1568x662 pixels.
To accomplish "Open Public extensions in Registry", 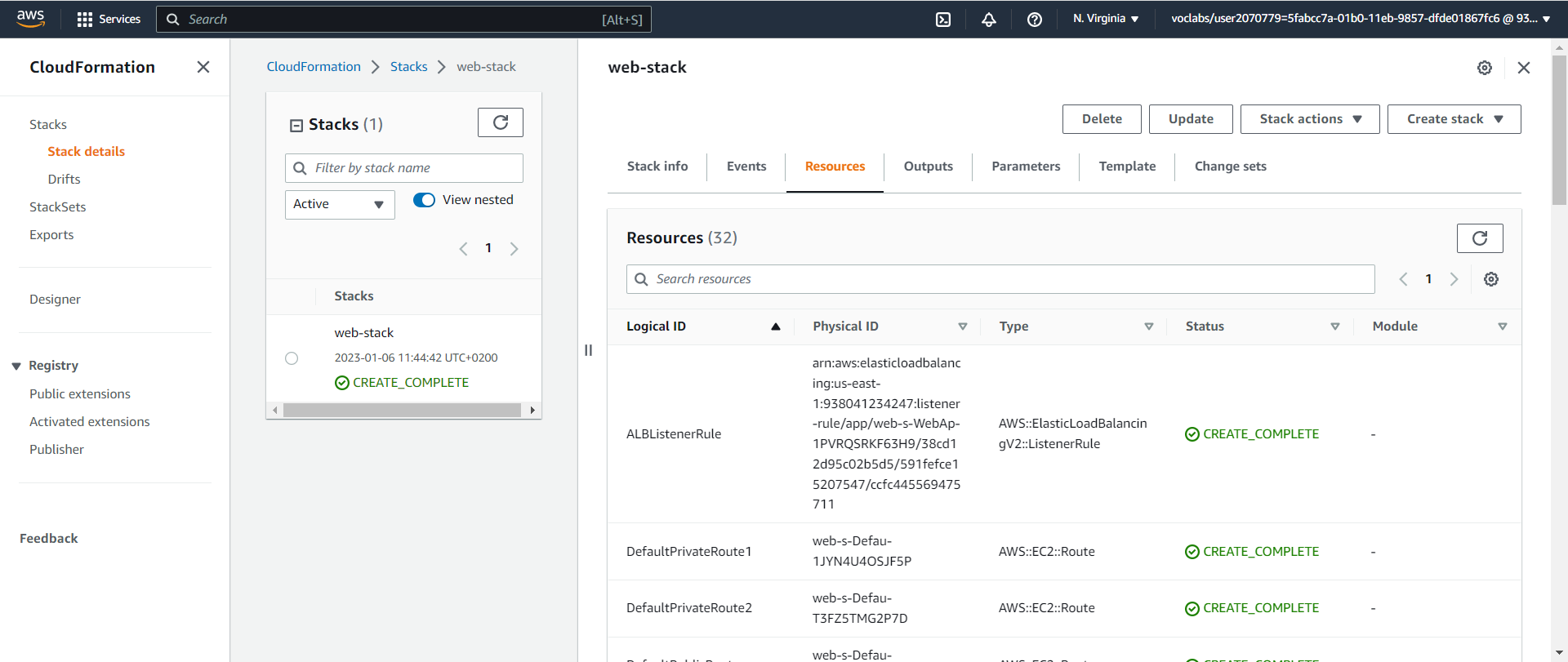I will (80, 394).
